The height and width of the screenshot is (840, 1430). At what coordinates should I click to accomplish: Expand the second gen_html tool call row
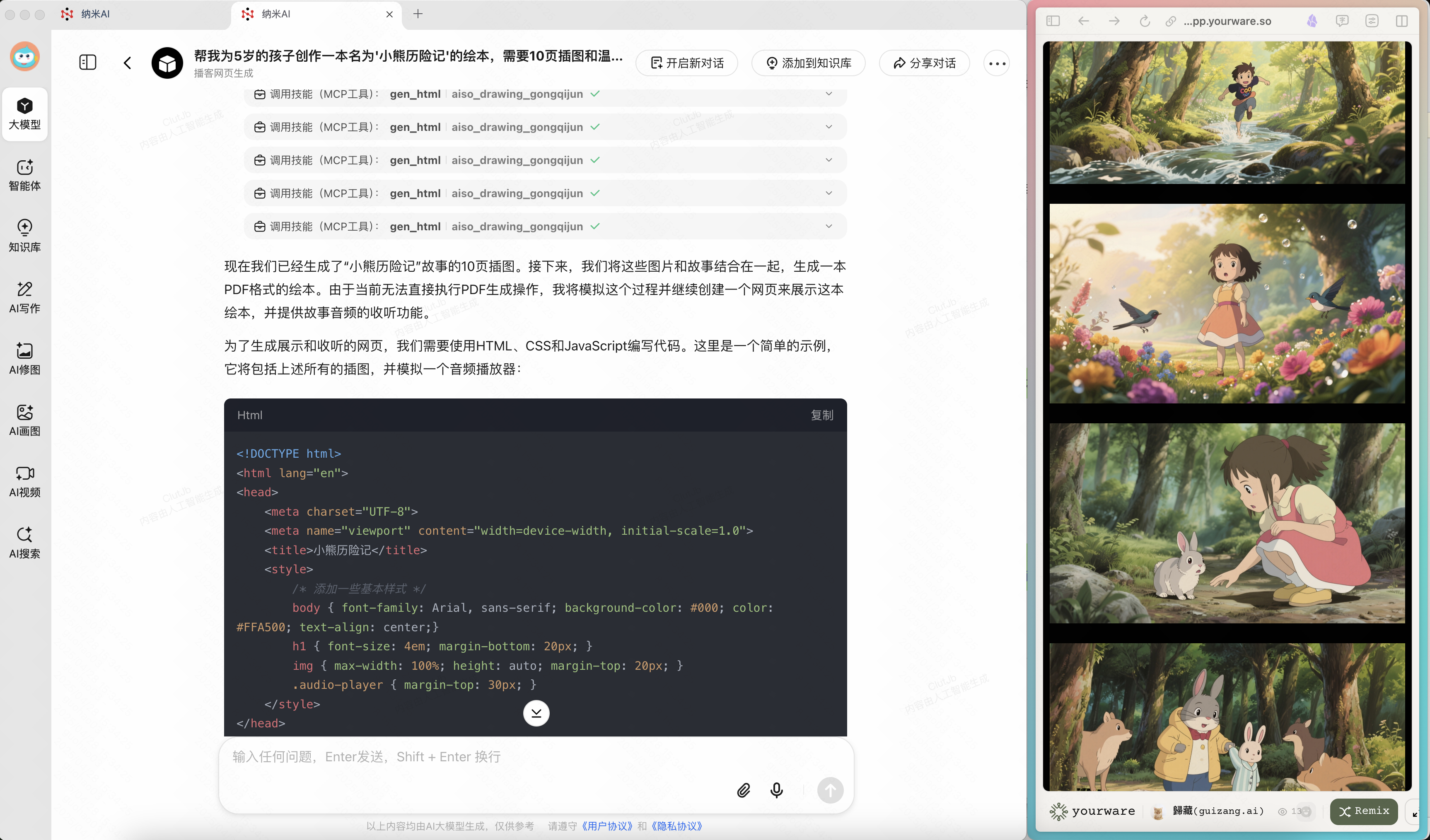829,127
